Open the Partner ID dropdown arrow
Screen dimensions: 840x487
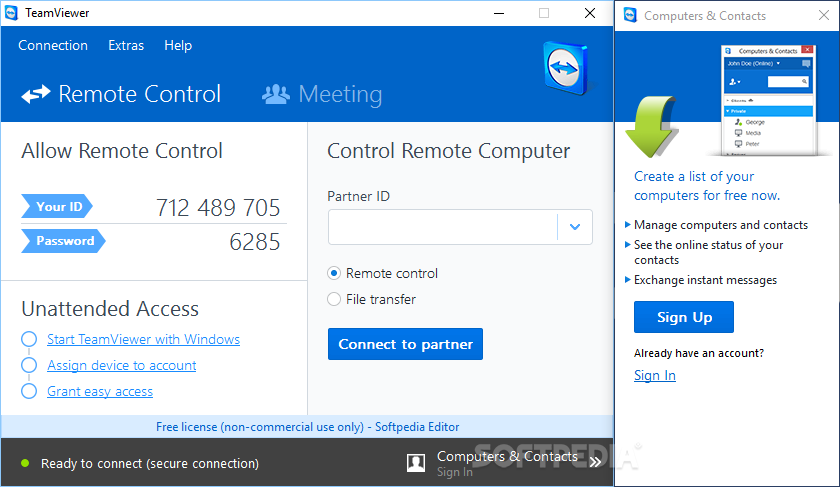(x=575, y=227)
